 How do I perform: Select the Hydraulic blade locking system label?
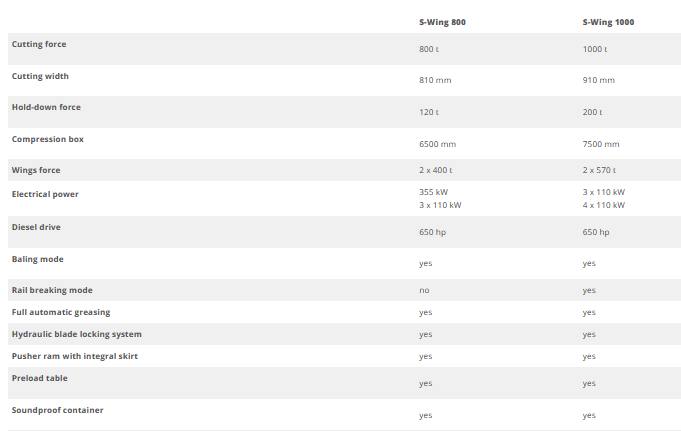[77, 334]
